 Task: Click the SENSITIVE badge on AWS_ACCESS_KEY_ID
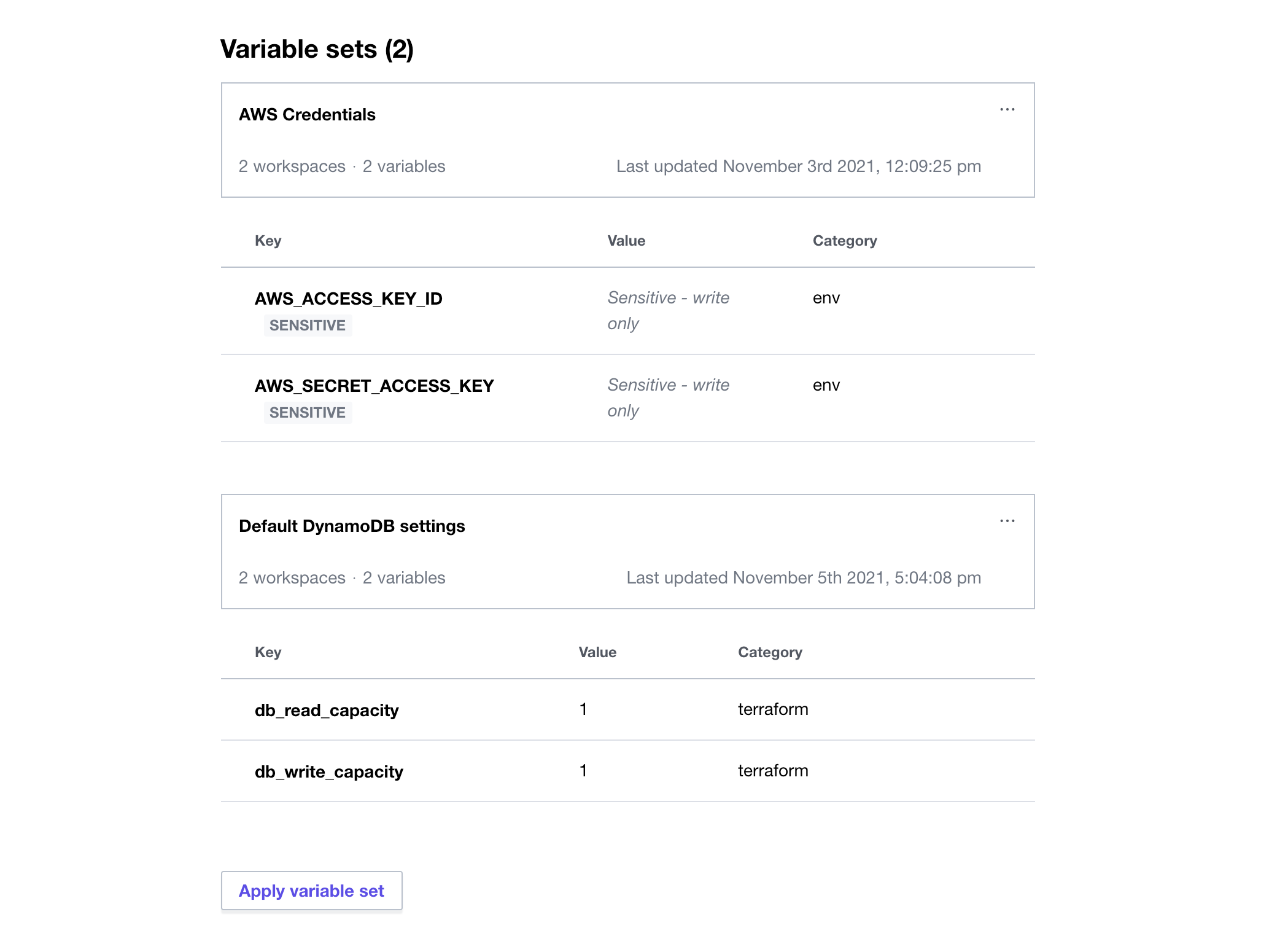[308, 326]
